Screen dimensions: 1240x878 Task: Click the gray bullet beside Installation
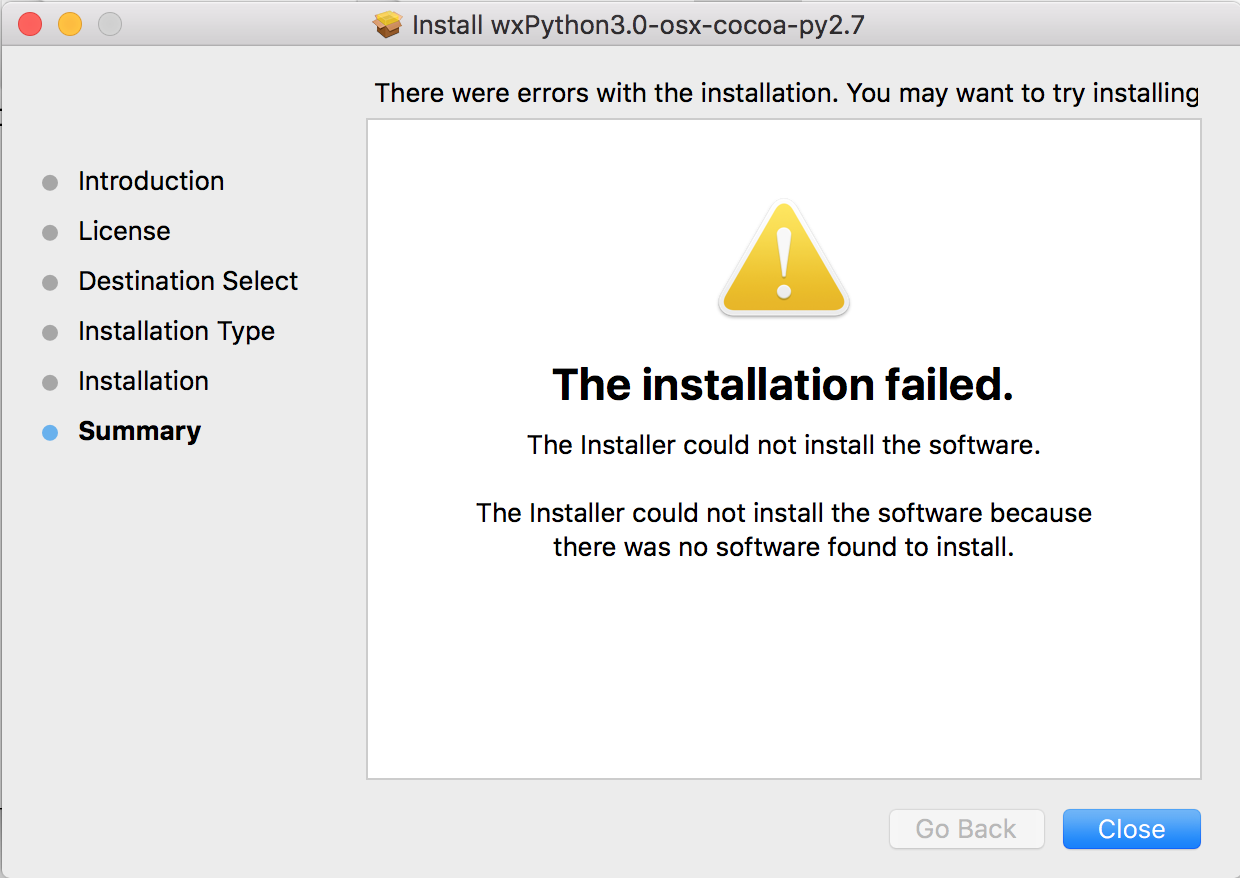[x=50, y=383]
